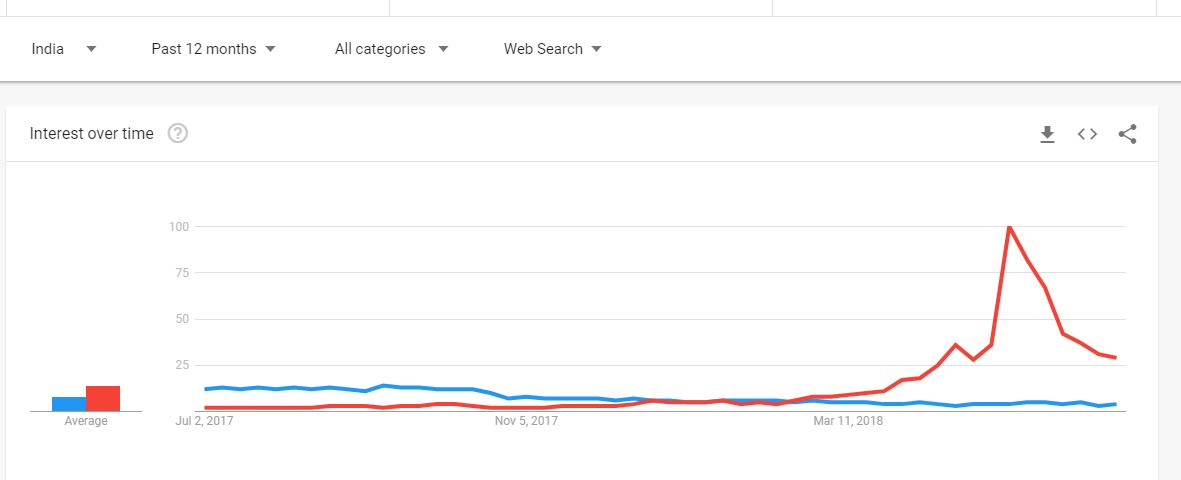
Task: Click the 50 value on the y-axis
Action: [x=182, y=319]
